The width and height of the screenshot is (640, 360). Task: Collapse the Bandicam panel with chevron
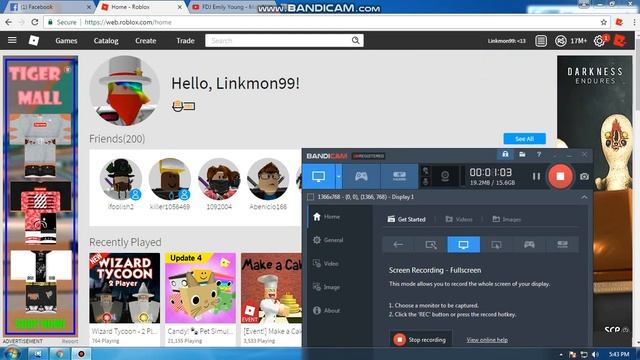pos(584,197)
